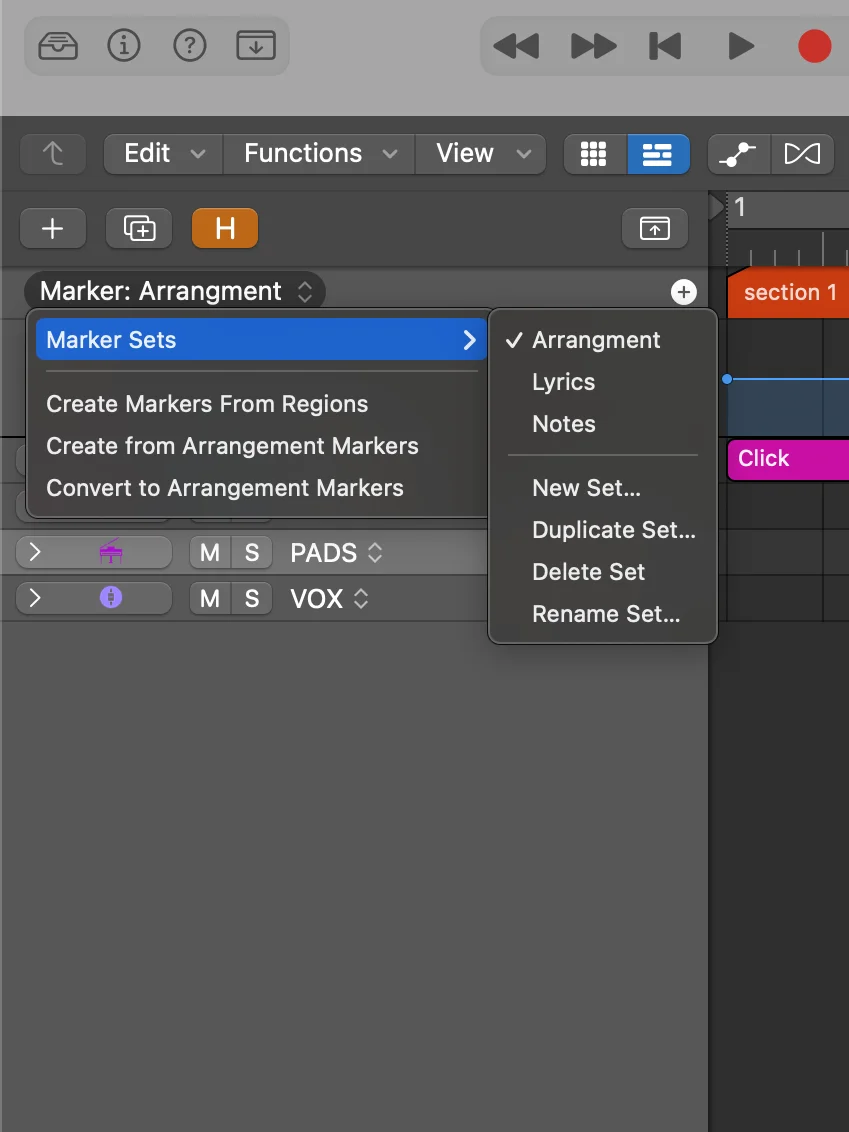Screen dimensions: 849x1132
Task: Click the PADS piano instrument icon
Action: 110,552
